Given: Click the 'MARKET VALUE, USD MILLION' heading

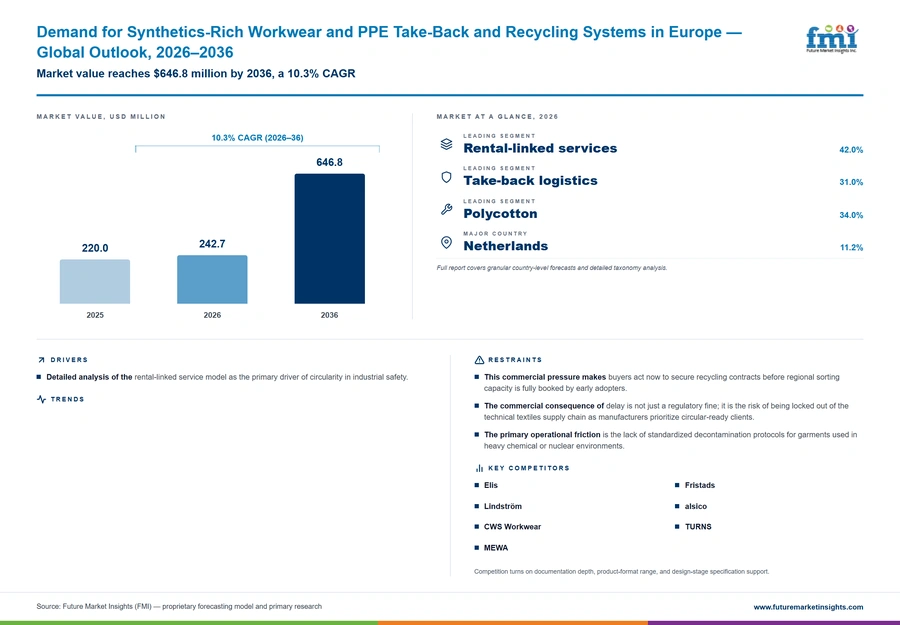Looking at the screenshot, I should (101, 117).
